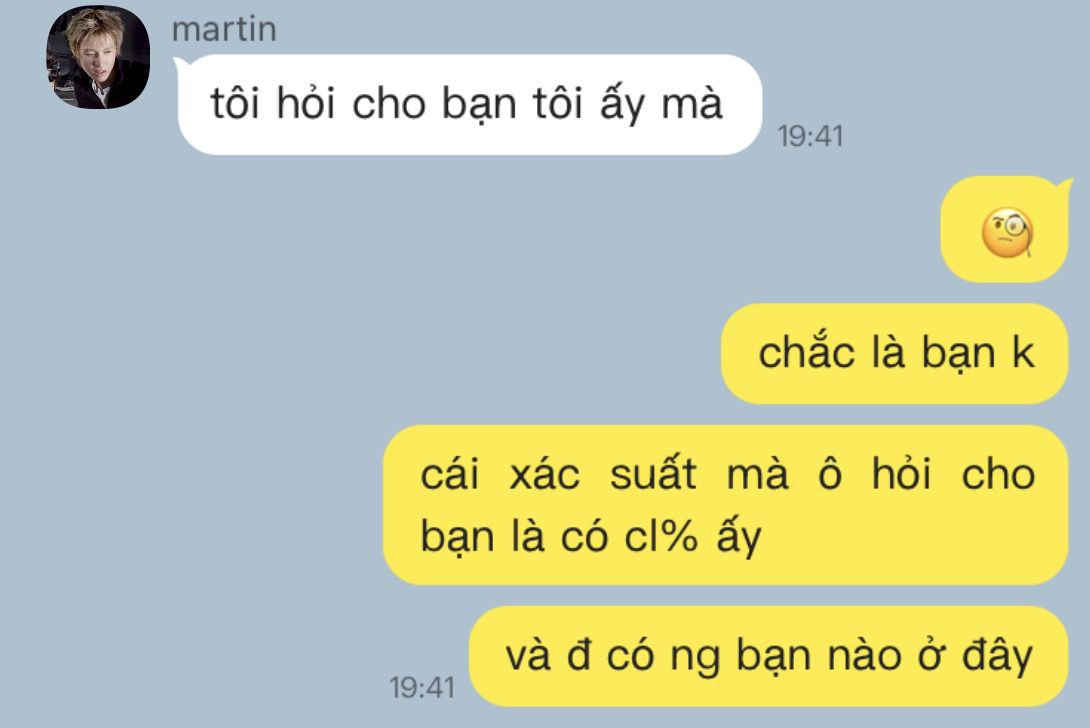Click the 19:41 timestamp beside martin's message

[810, 136]
